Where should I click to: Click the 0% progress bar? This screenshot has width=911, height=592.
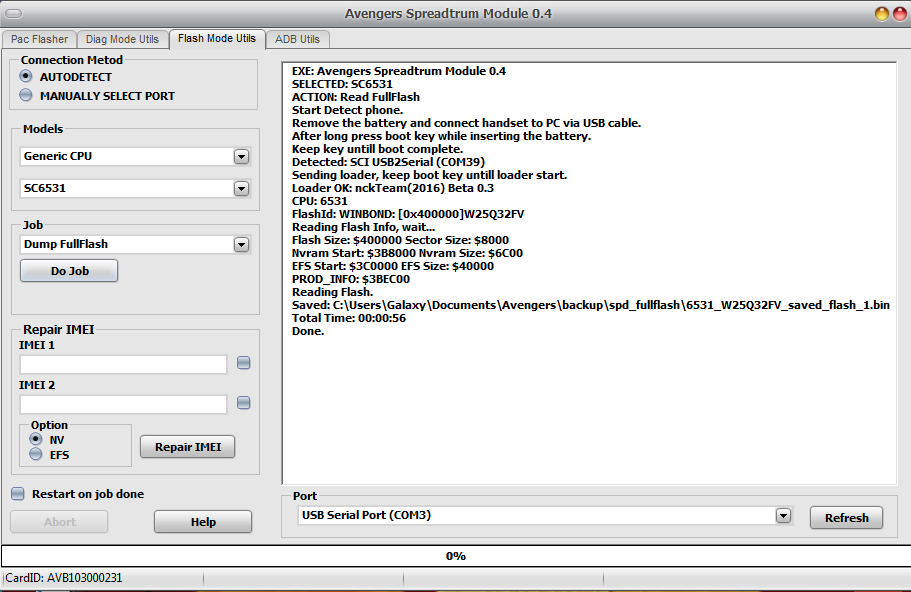(x=456, y=556)
